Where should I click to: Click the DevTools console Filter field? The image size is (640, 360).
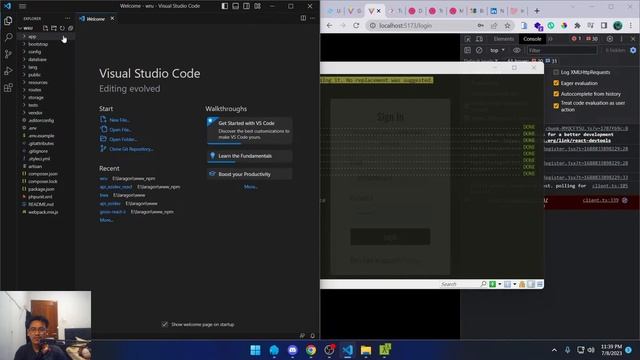(x=562, y=50)
